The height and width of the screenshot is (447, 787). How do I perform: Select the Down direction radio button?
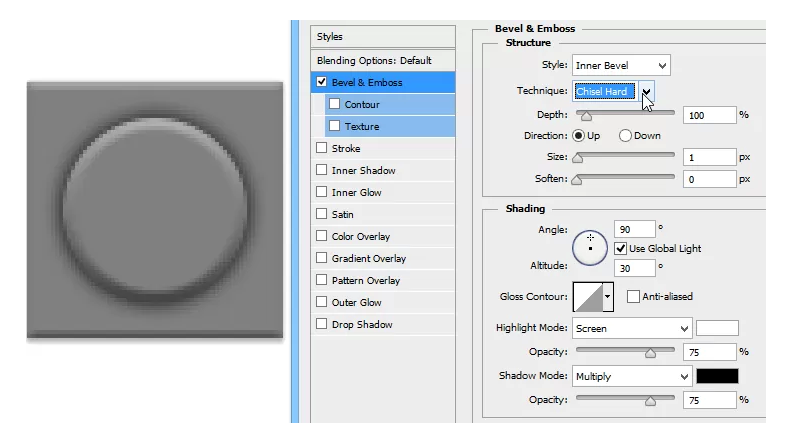(x=626, y=136)
